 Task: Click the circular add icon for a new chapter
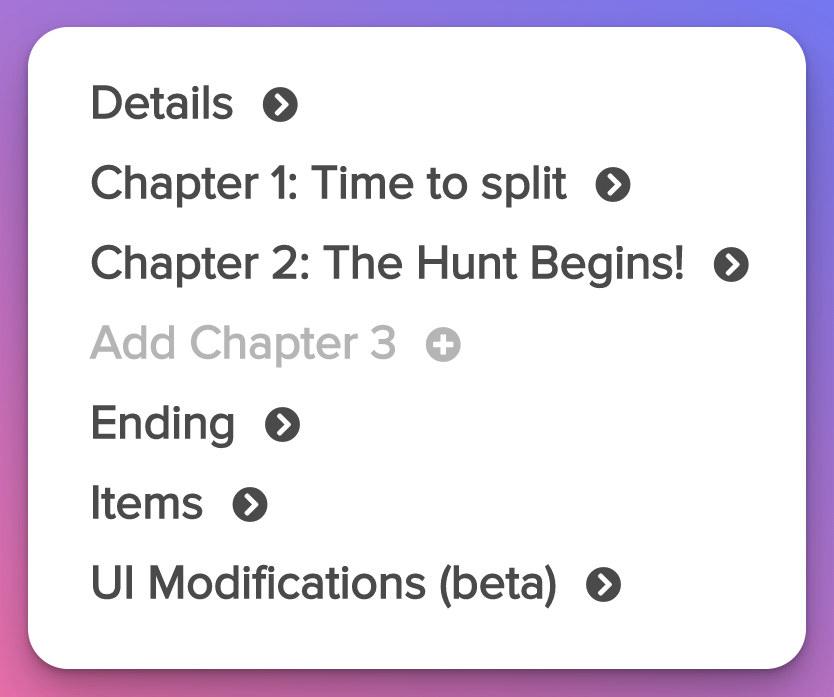[441, 344]
